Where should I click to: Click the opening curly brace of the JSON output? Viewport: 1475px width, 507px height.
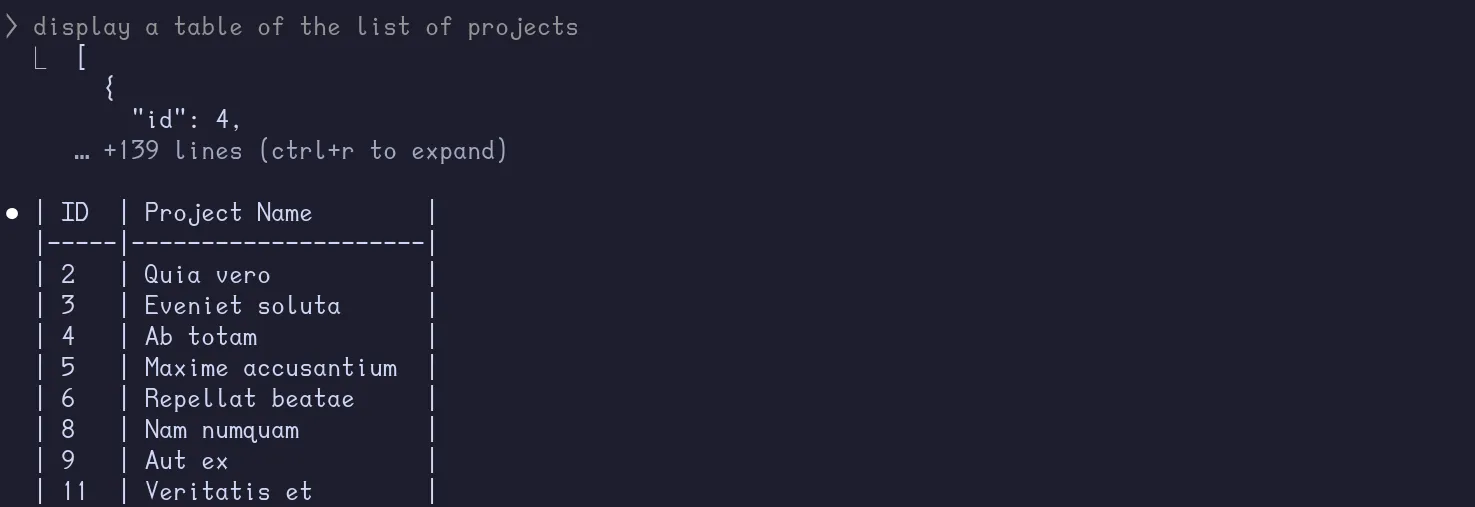109,89
